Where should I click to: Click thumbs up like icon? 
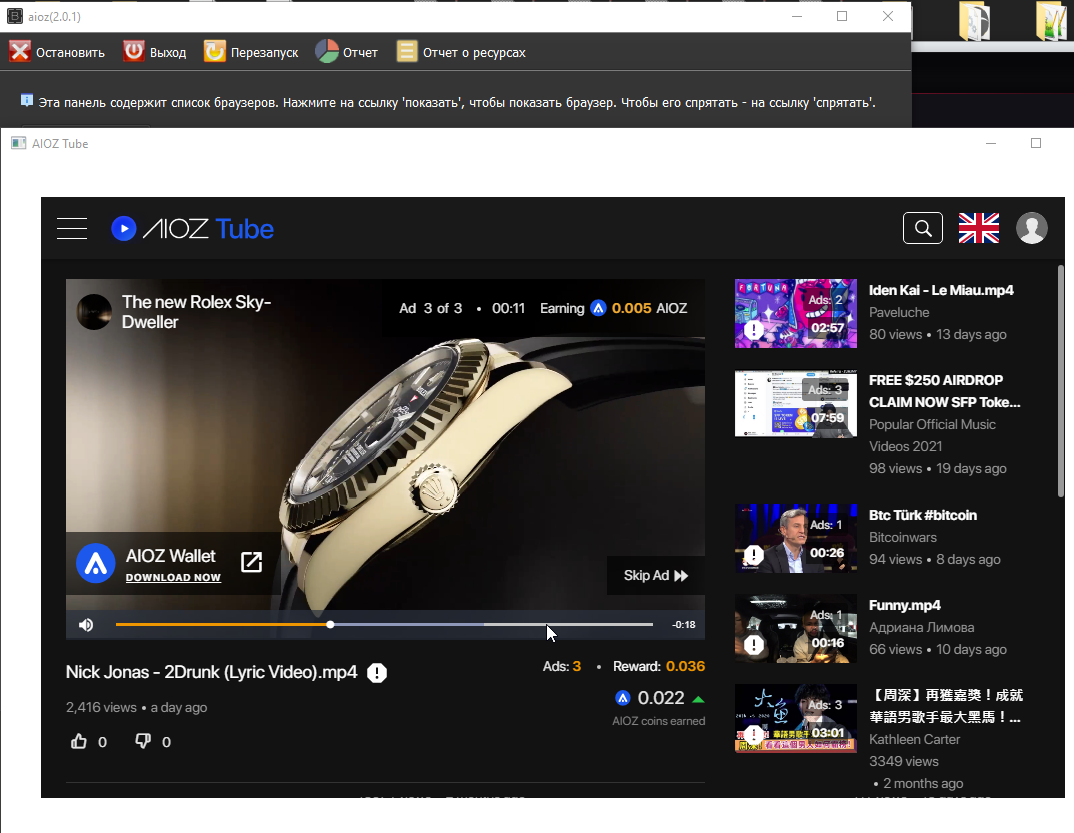79,741
